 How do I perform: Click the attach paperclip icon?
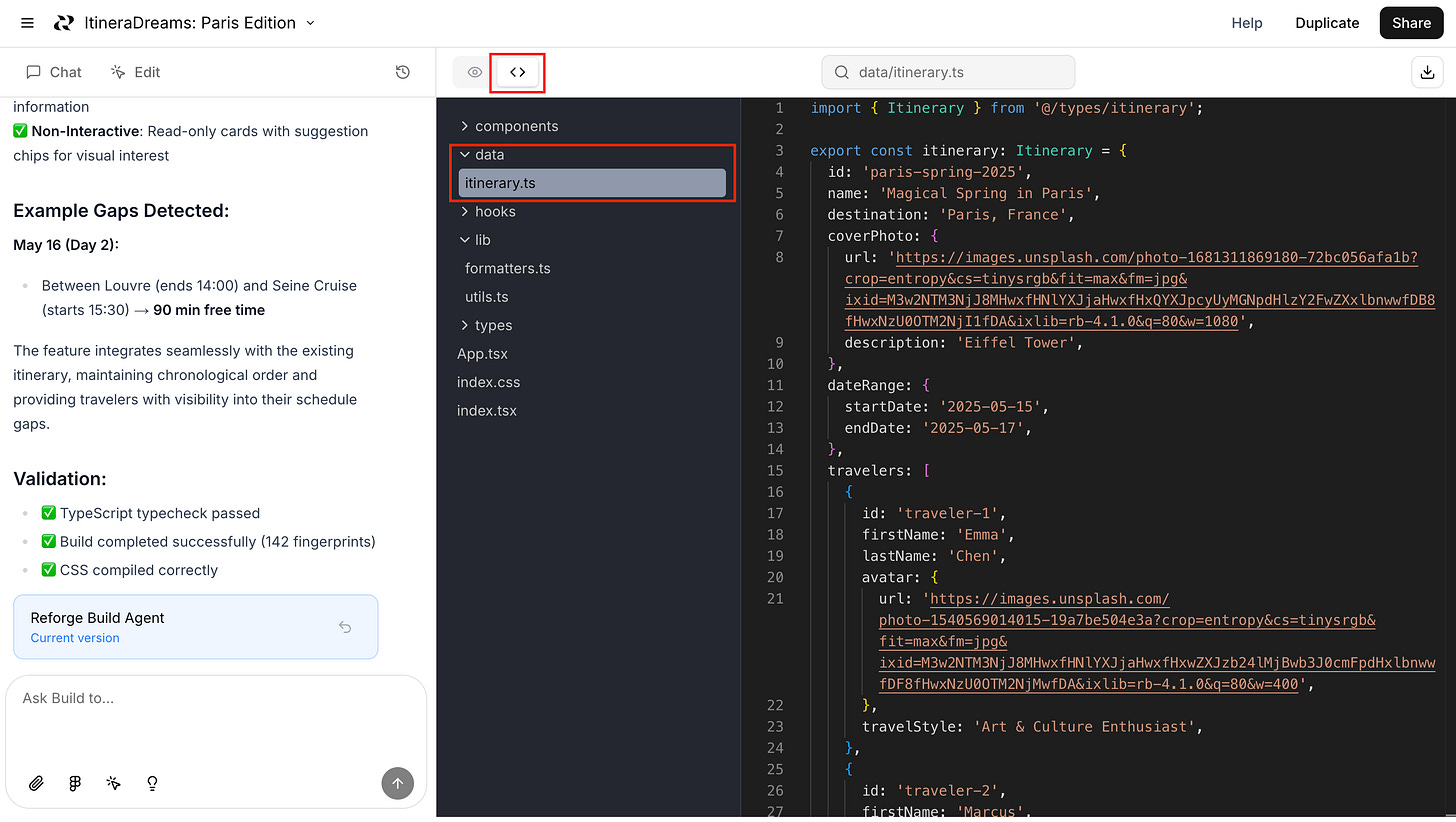pos(36,783)
